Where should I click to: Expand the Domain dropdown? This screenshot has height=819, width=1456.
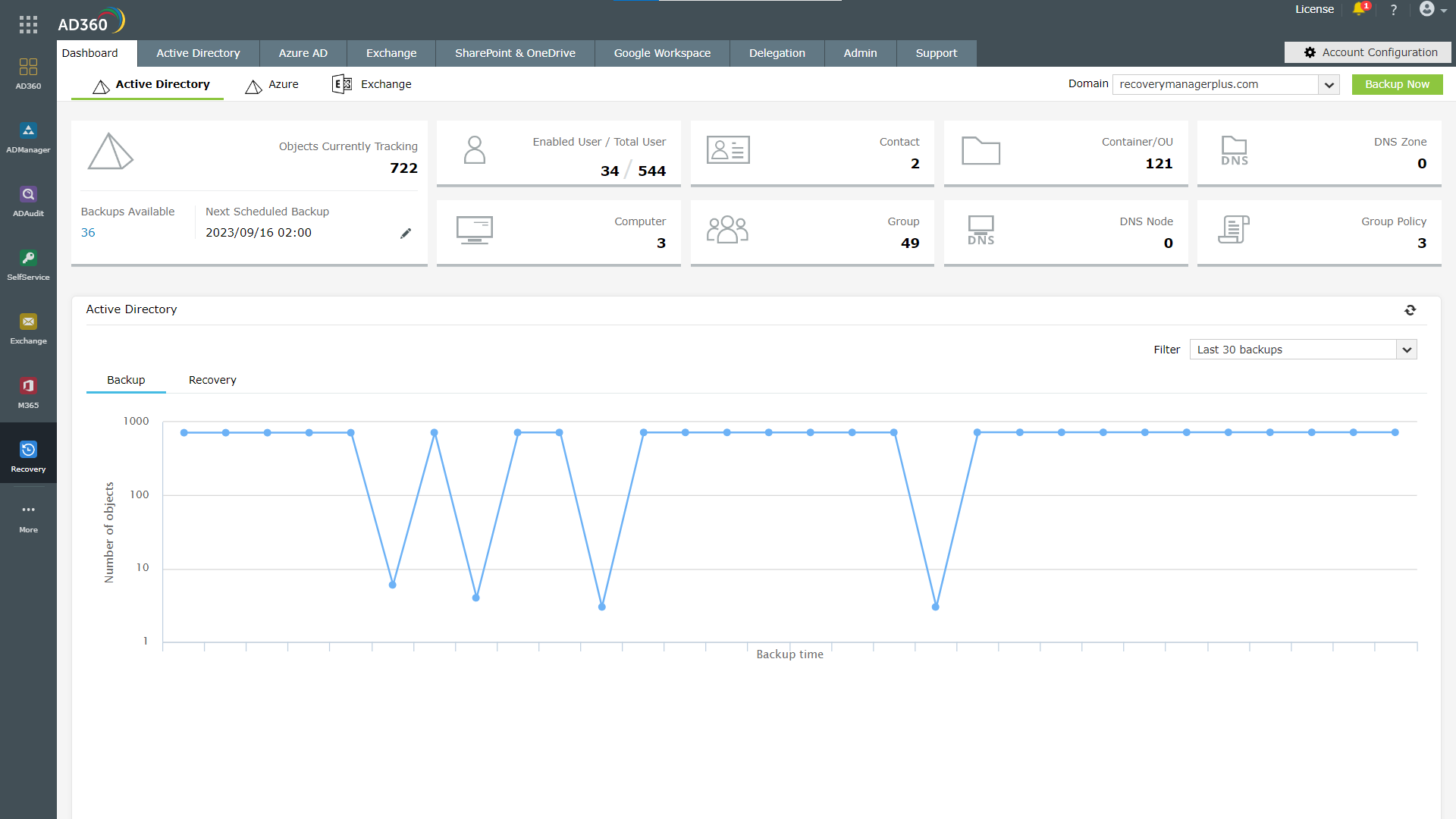point(1329,85)
